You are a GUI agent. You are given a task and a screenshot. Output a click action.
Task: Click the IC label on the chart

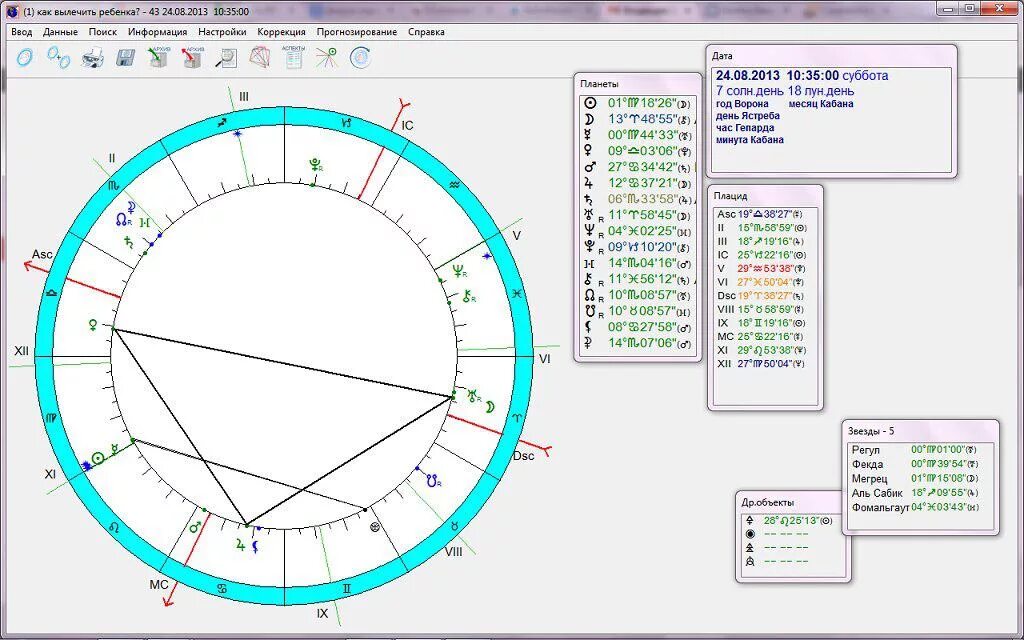407,125
